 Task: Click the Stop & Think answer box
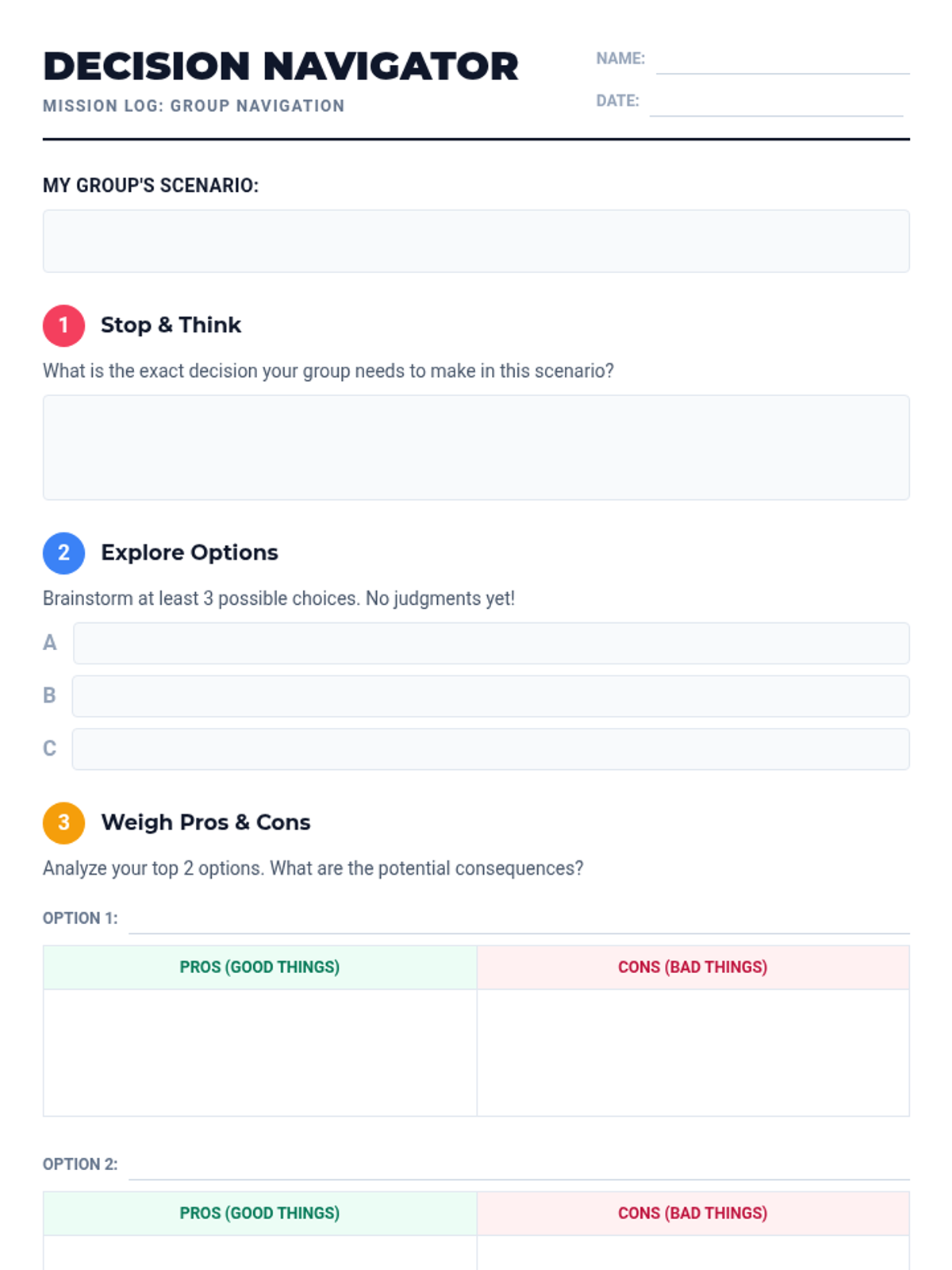pyautogui.click(x=476, y=448)
